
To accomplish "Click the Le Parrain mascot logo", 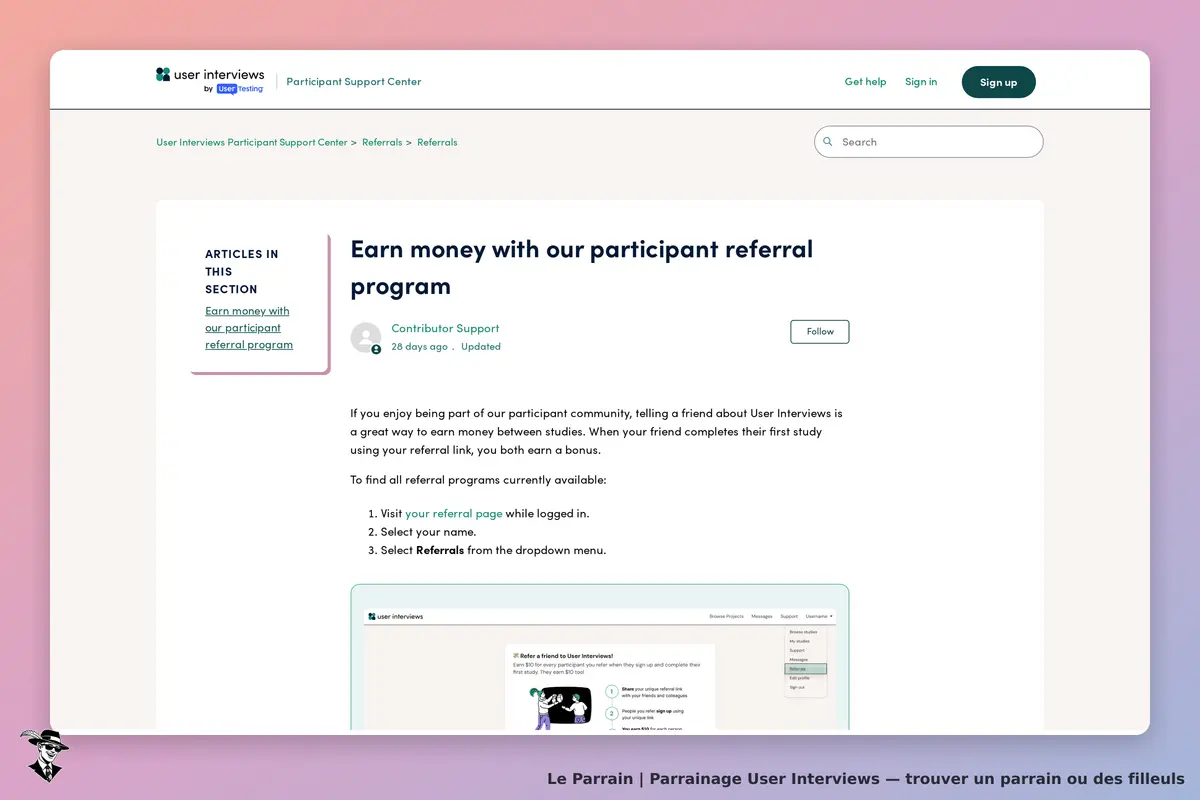I will (43, 755).
